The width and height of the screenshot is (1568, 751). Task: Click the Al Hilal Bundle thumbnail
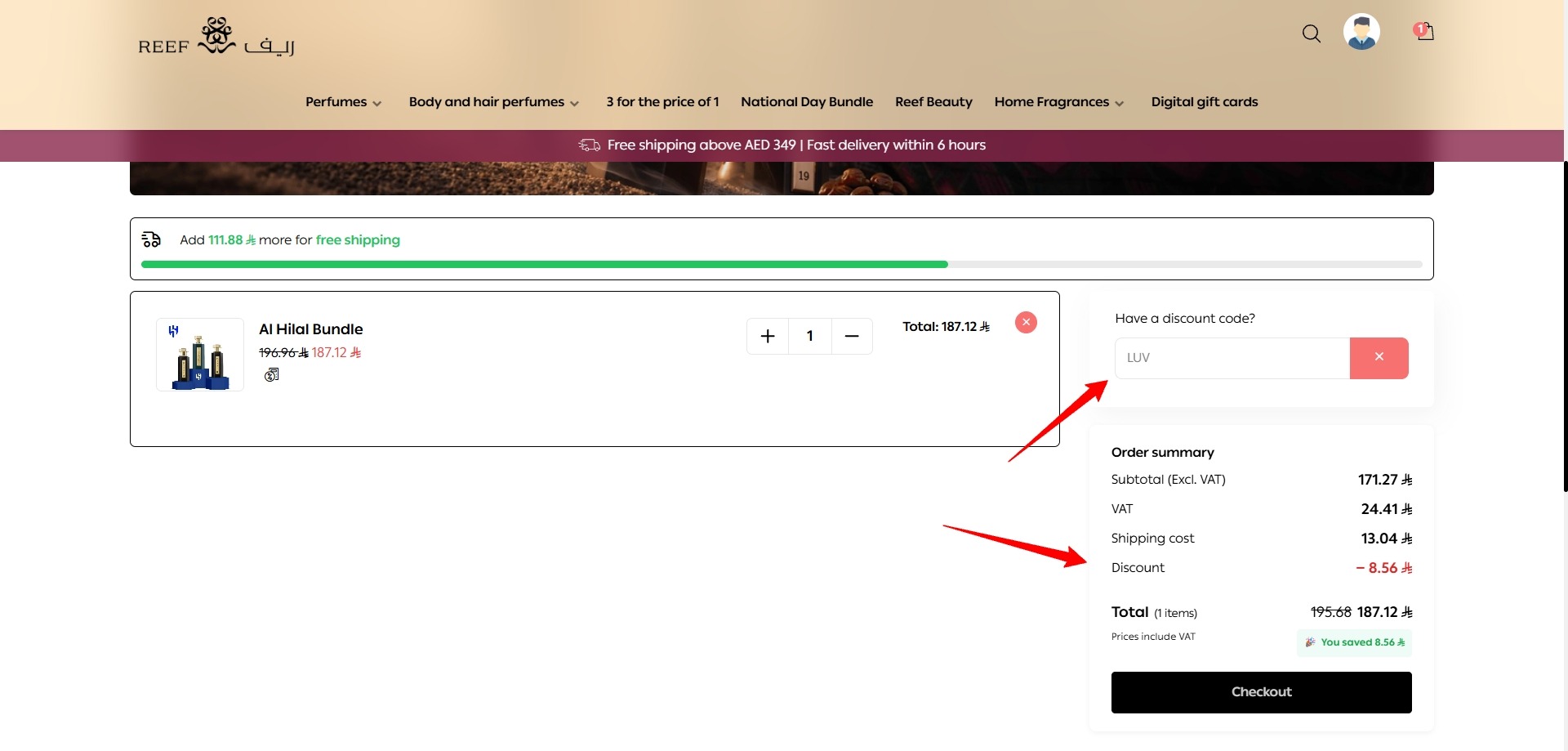[200, 355]
